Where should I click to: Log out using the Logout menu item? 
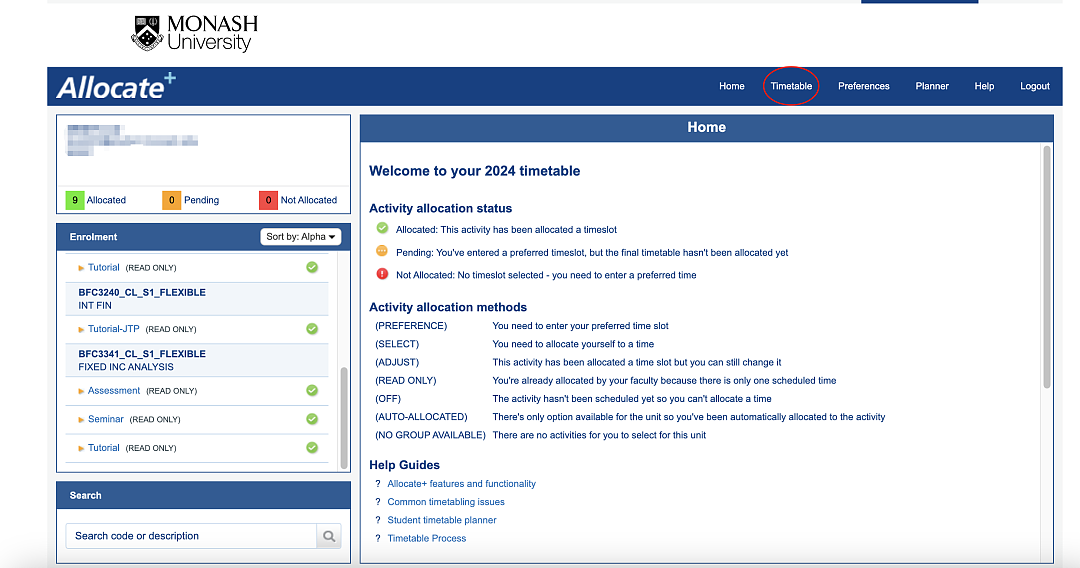click(x=1035, y=86)
